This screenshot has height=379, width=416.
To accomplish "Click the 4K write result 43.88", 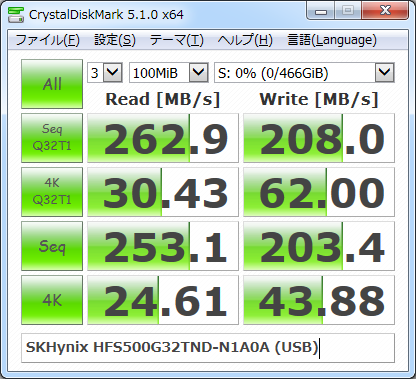I will pyautogui.click(x=319, y=300).
